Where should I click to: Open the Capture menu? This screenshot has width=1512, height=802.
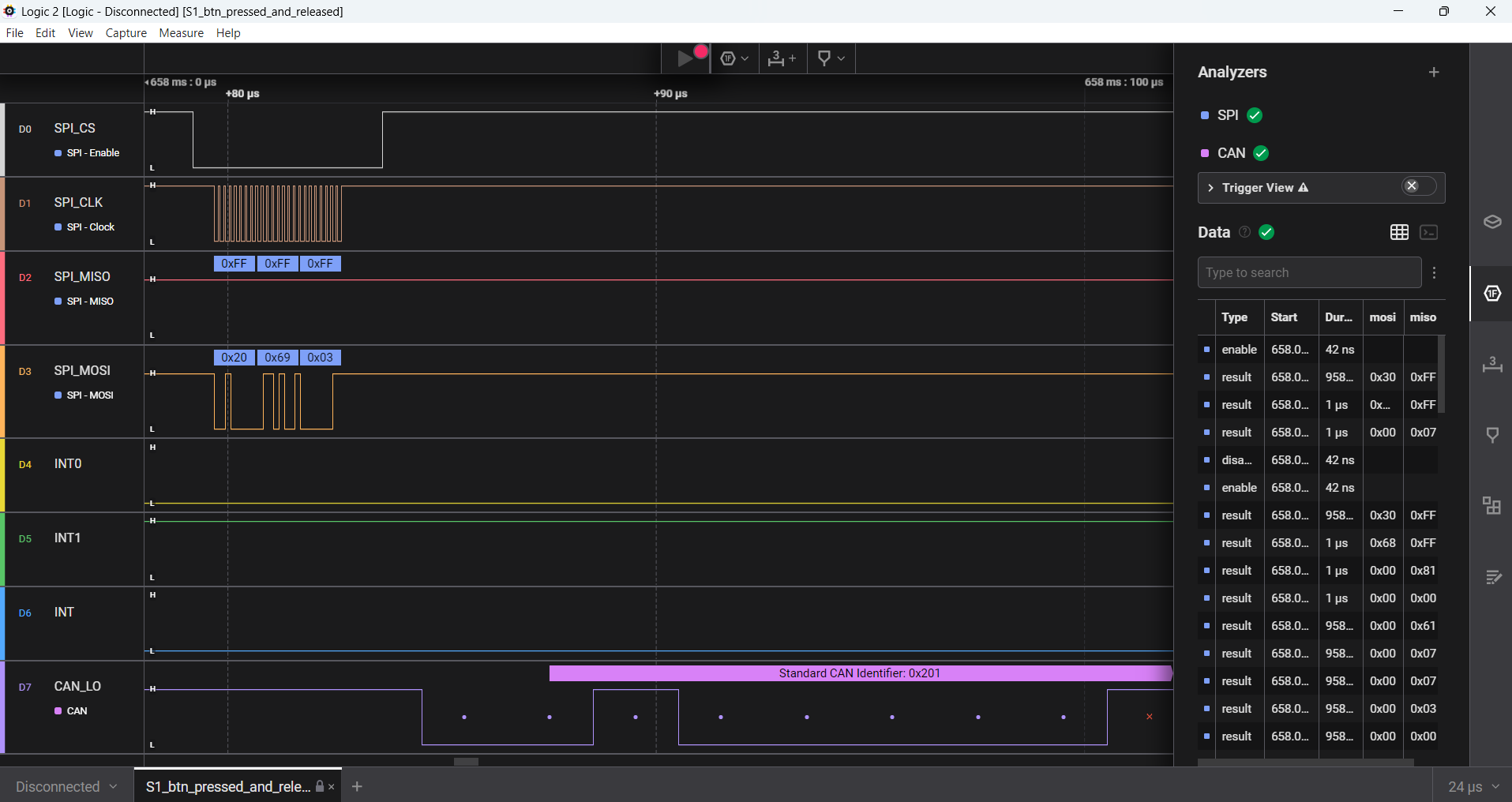[x=126, y=33]
